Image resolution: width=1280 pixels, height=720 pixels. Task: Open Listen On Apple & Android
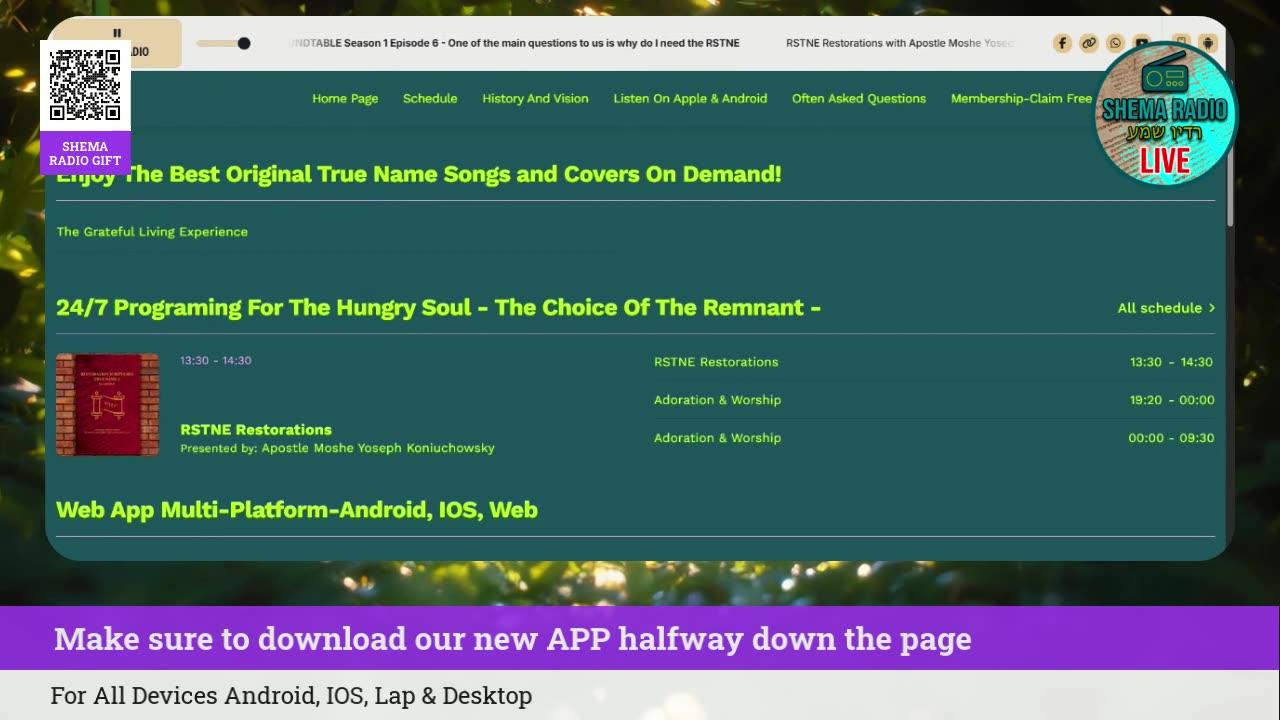(x=690, y=98)
